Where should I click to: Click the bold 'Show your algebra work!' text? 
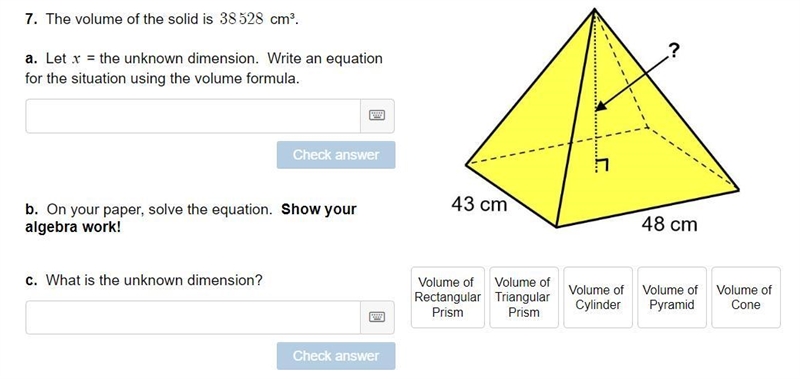(191, 218)
